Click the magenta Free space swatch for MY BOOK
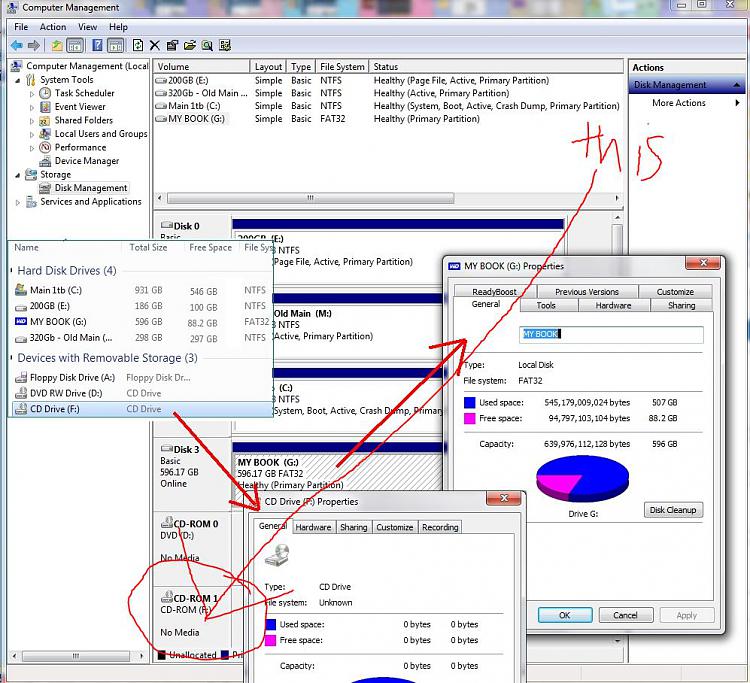 click(470, 419)
